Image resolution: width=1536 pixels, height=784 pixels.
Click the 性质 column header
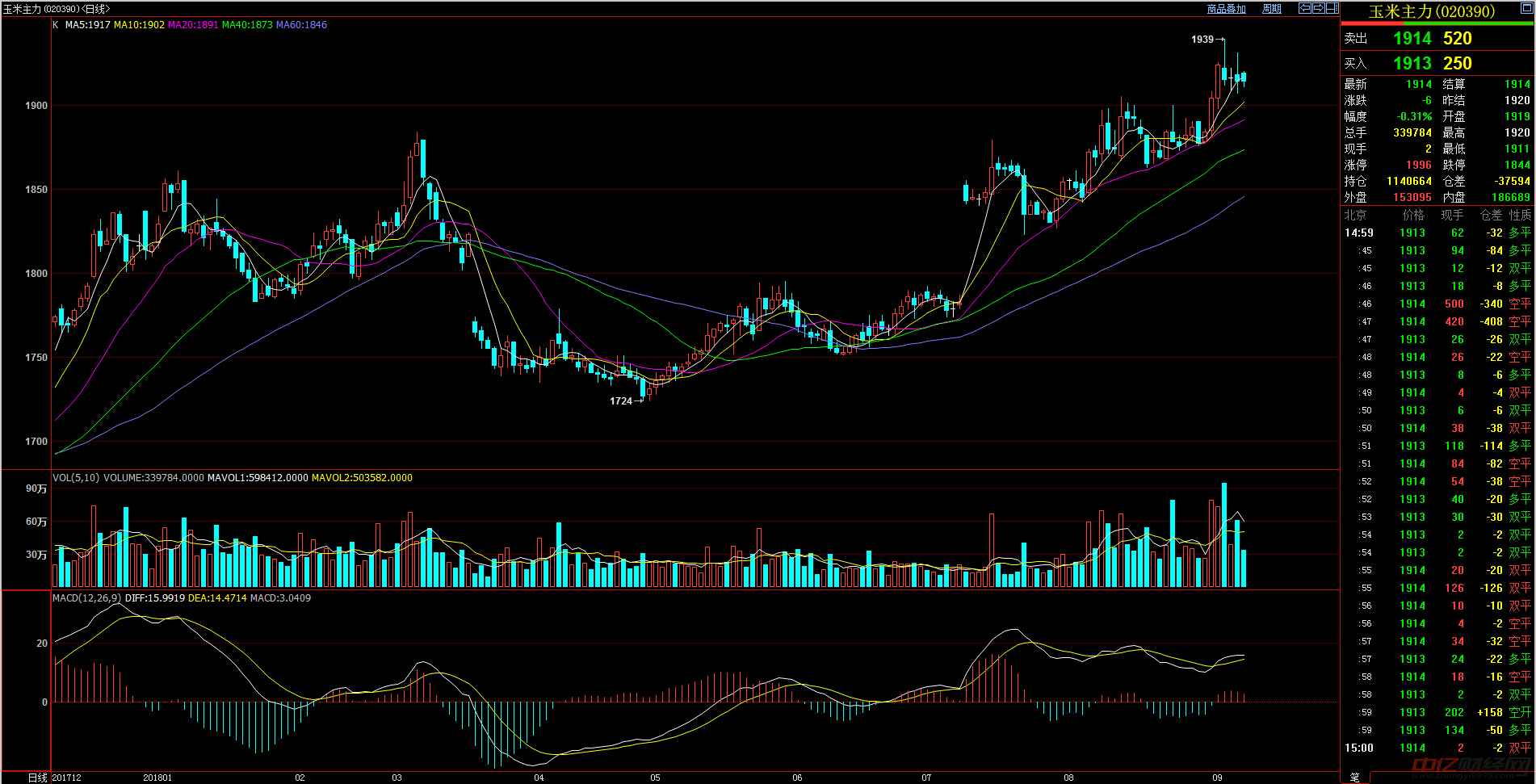coord(1520,215)
